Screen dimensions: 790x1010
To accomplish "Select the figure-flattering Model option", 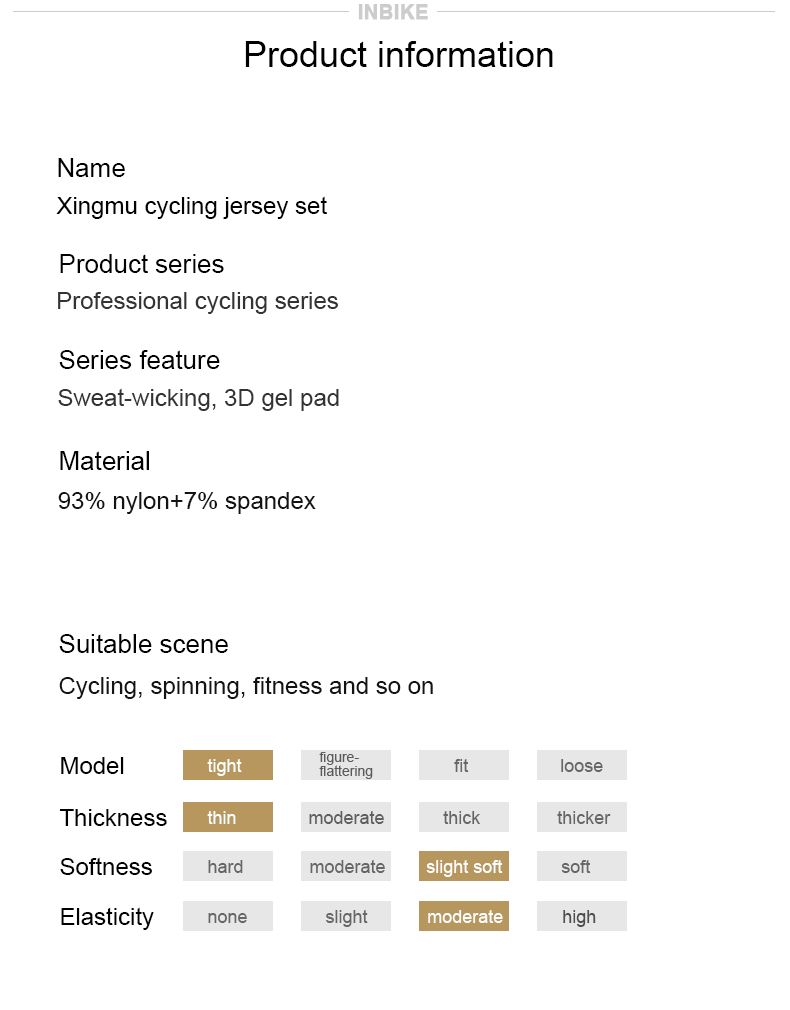I will tap(345, 765).
